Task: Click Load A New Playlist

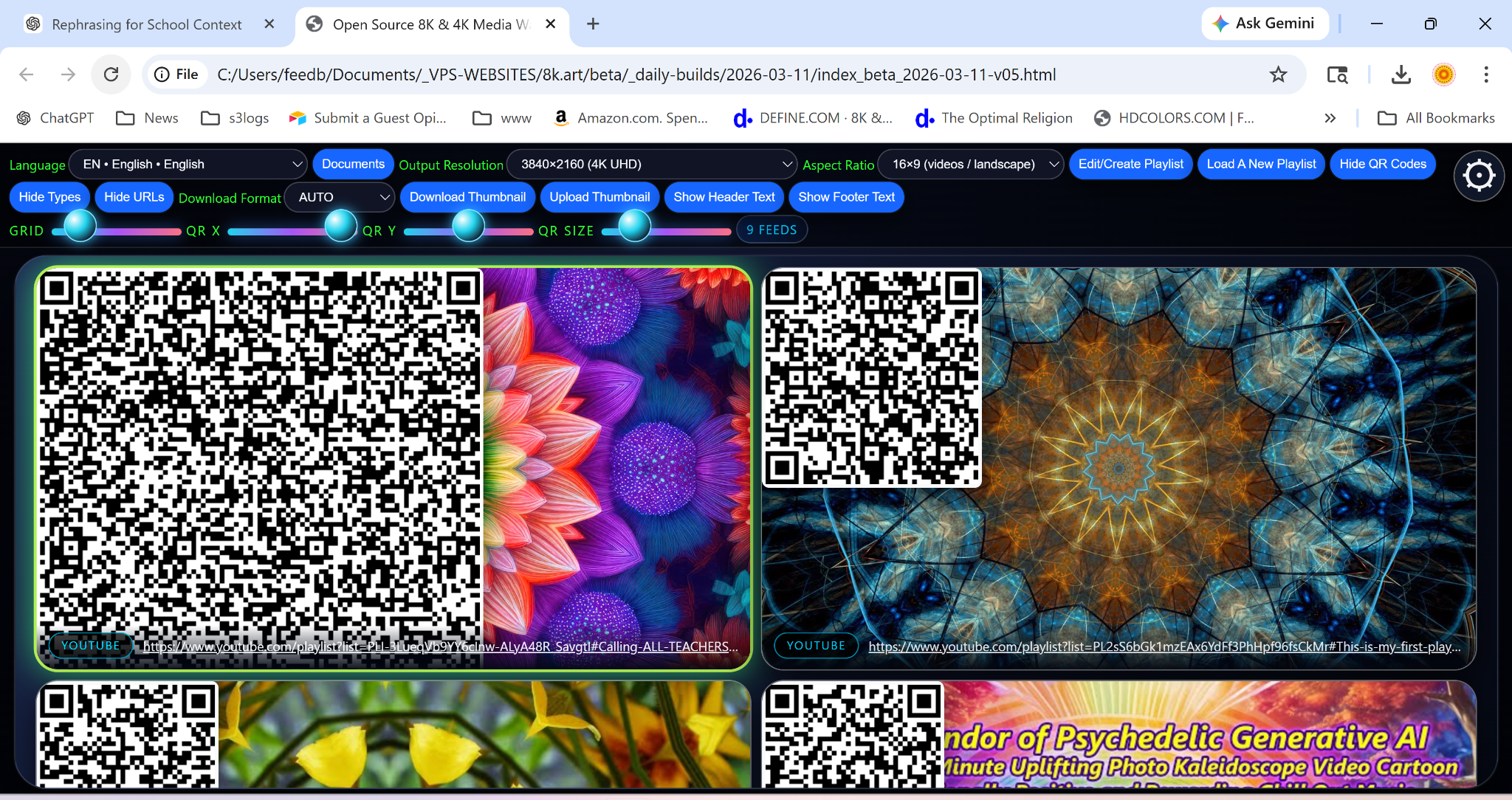Action: point(1261,164)
